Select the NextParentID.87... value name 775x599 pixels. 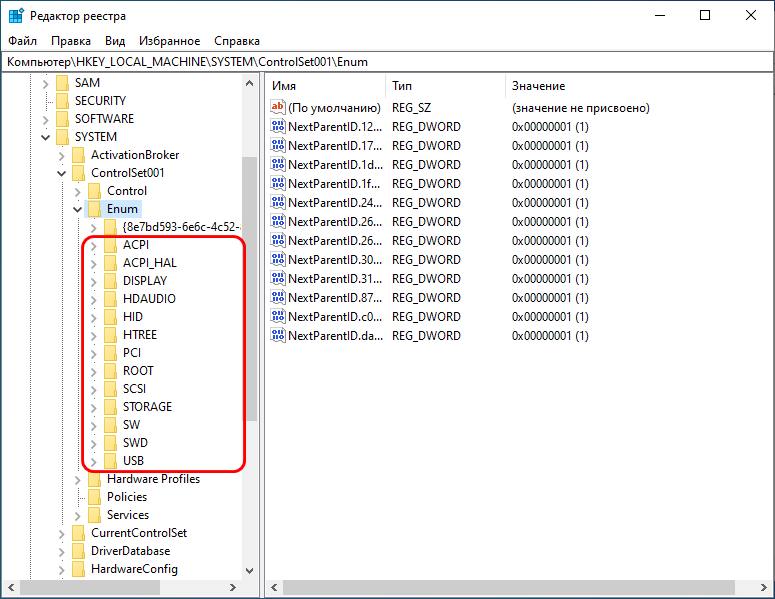tap(335, 298)
